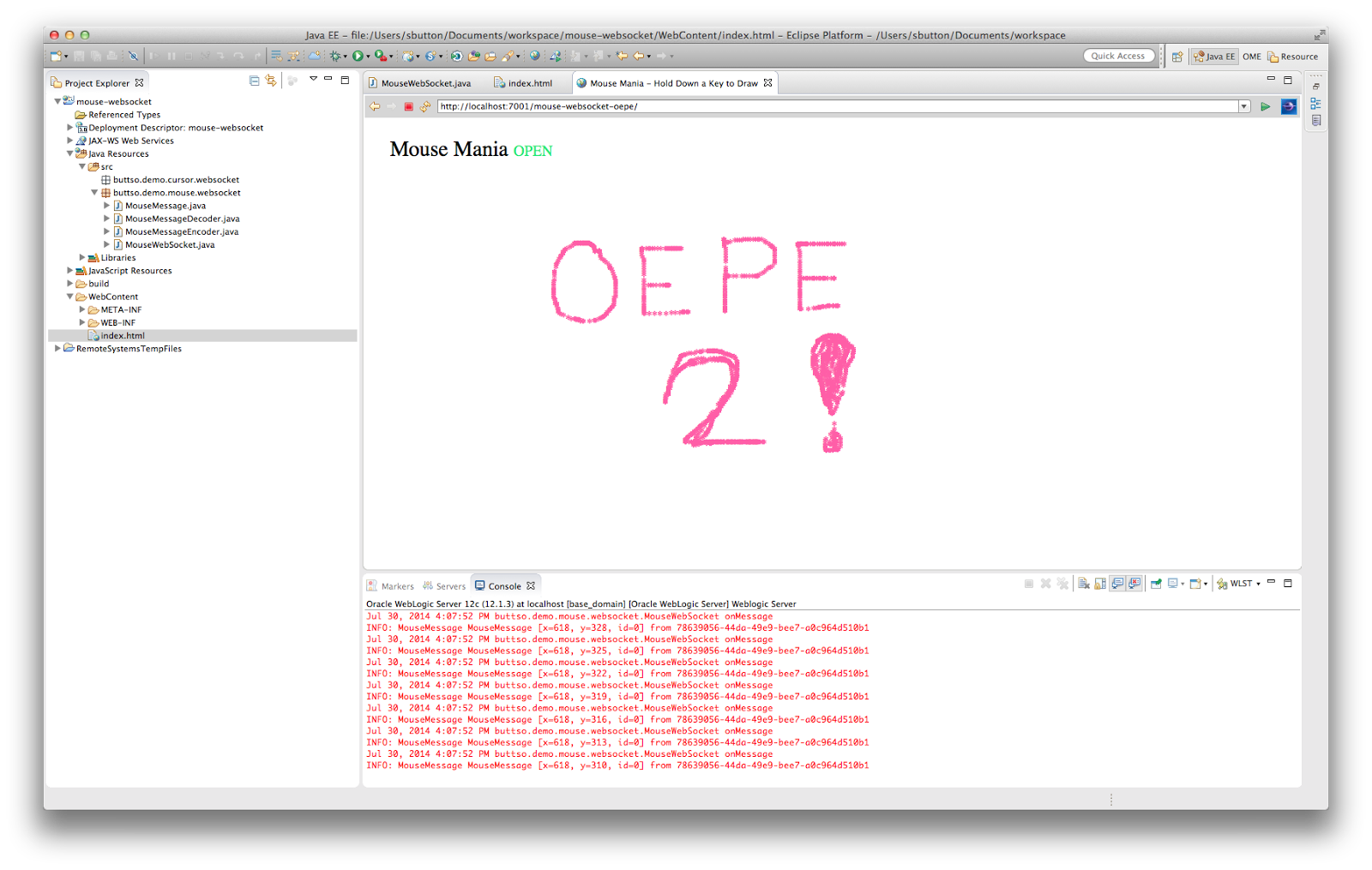Click the browser Refresh icon

click(x=425, y=106)
